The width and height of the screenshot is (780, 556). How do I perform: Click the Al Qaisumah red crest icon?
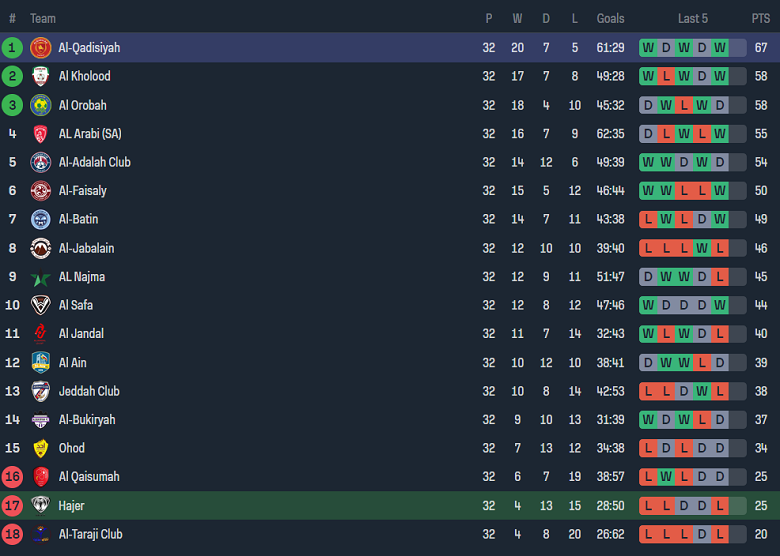(41, 477)
